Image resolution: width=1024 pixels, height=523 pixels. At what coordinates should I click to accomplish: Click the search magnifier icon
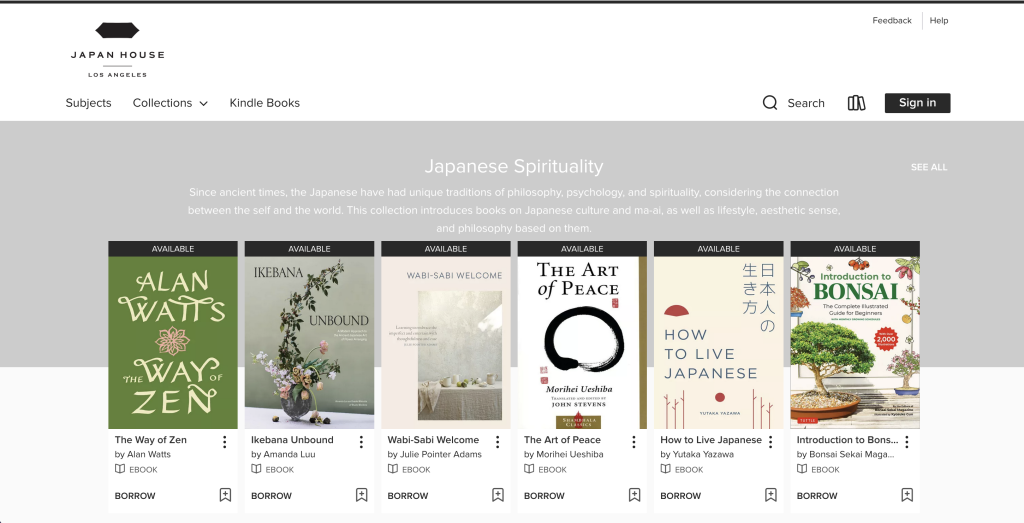tap(770, 103)
